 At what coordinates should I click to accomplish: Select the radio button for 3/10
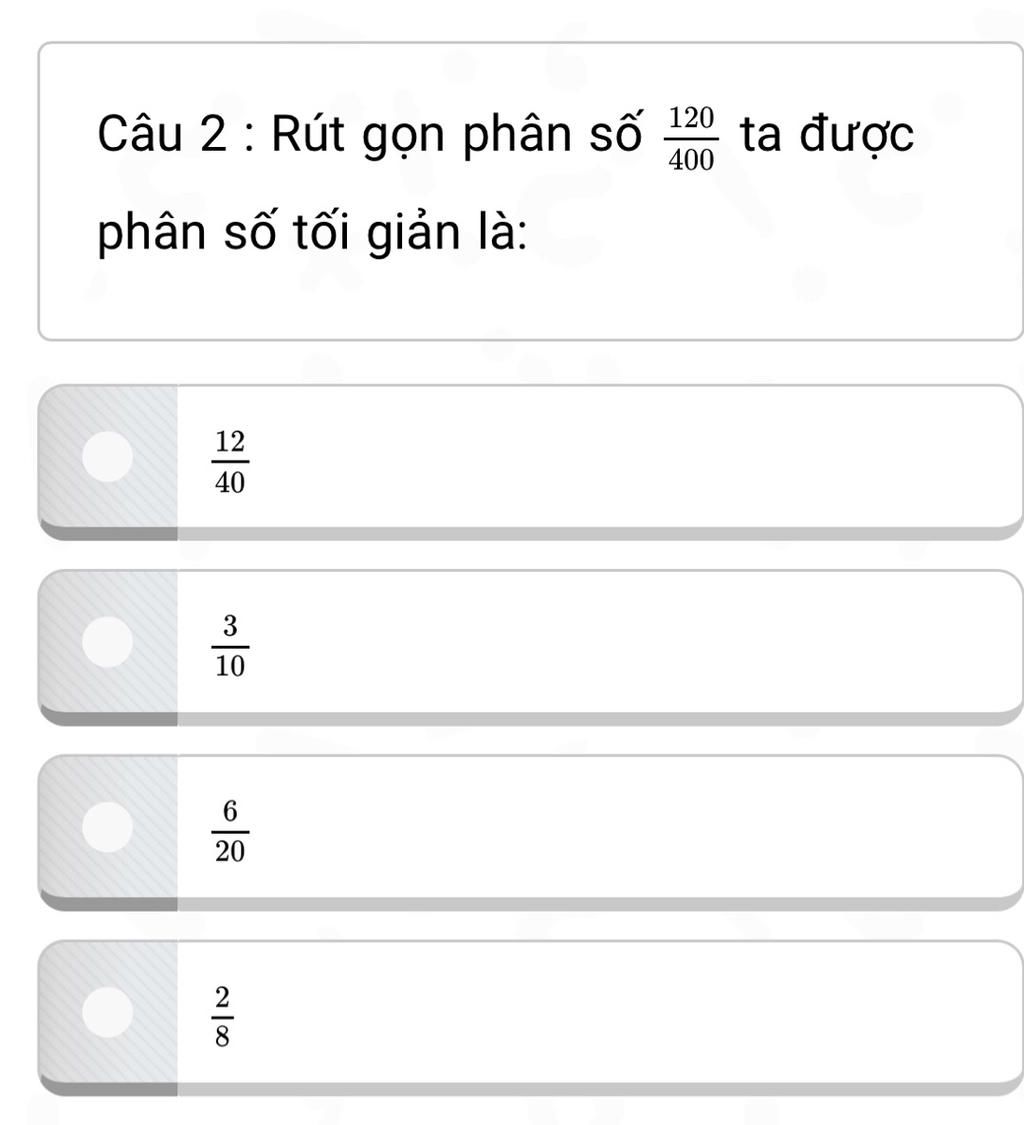(x=107, y=641)
